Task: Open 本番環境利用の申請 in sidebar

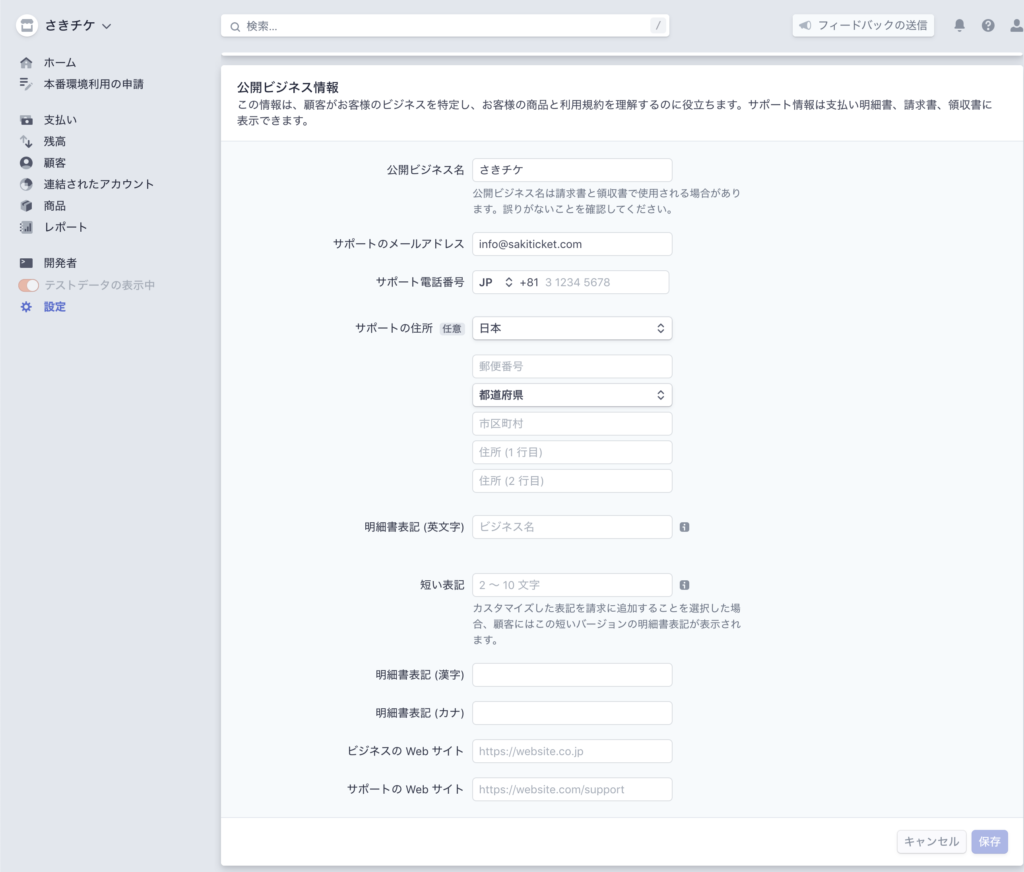Action: tap(93, 84)
